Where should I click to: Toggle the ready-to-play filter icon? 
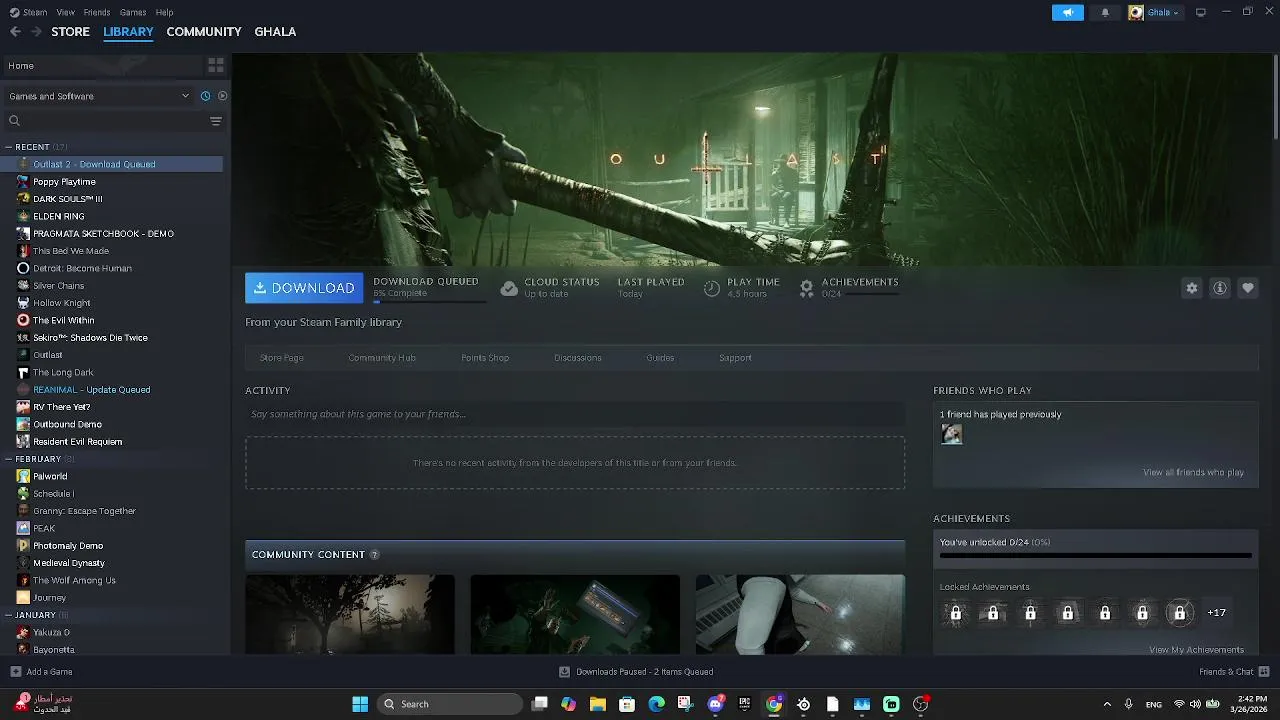[222, 96]
